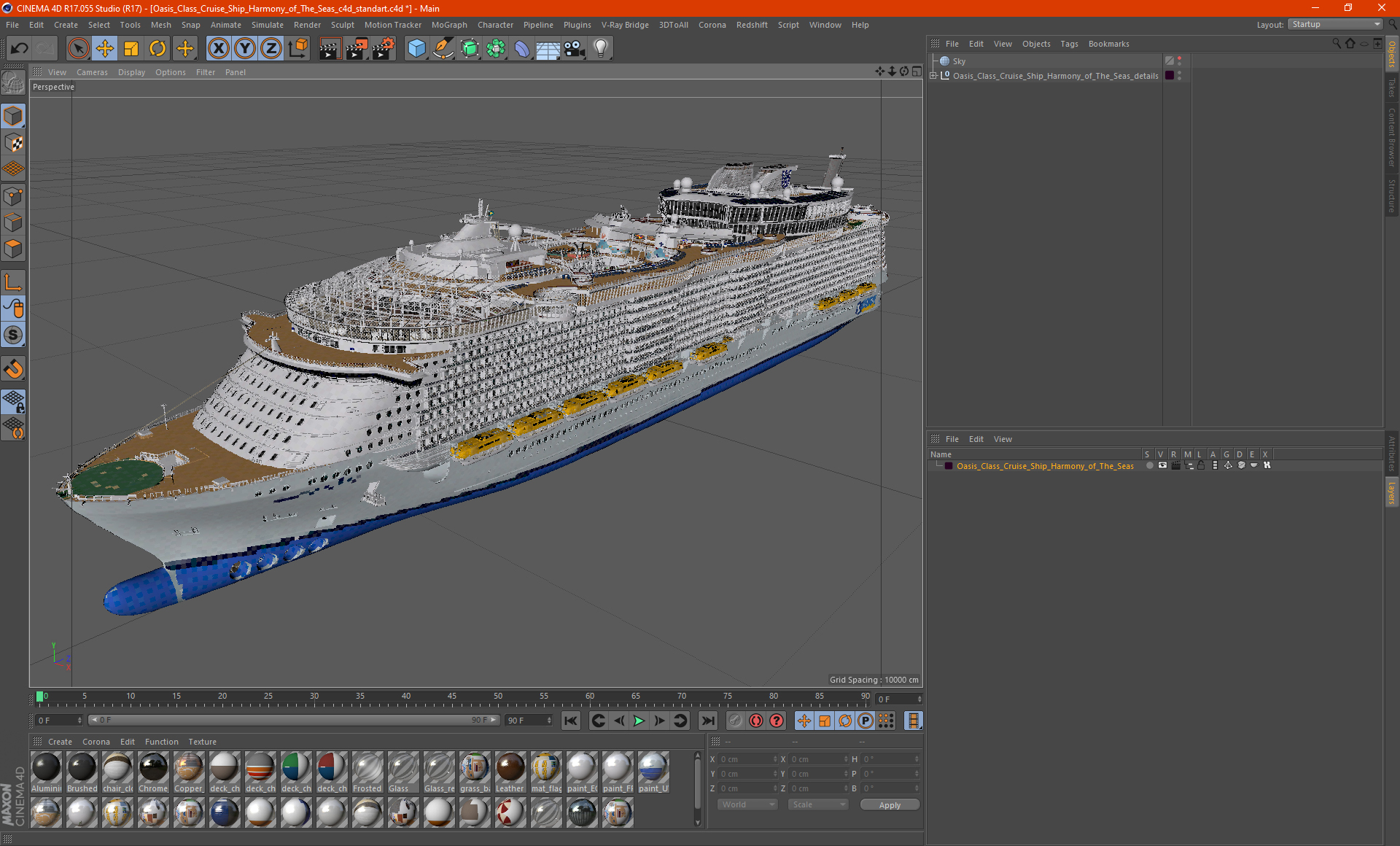1400x846 pixels.
Task: Open the MoGraph menu
Action: [449, 25]
